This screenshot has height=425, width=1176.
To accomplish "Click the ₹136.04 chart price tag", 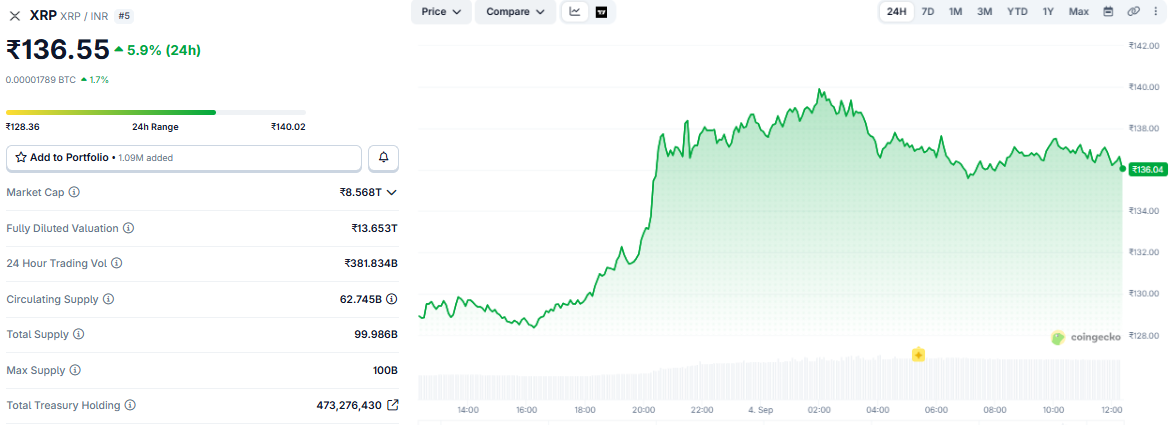I will point(1148,169).
